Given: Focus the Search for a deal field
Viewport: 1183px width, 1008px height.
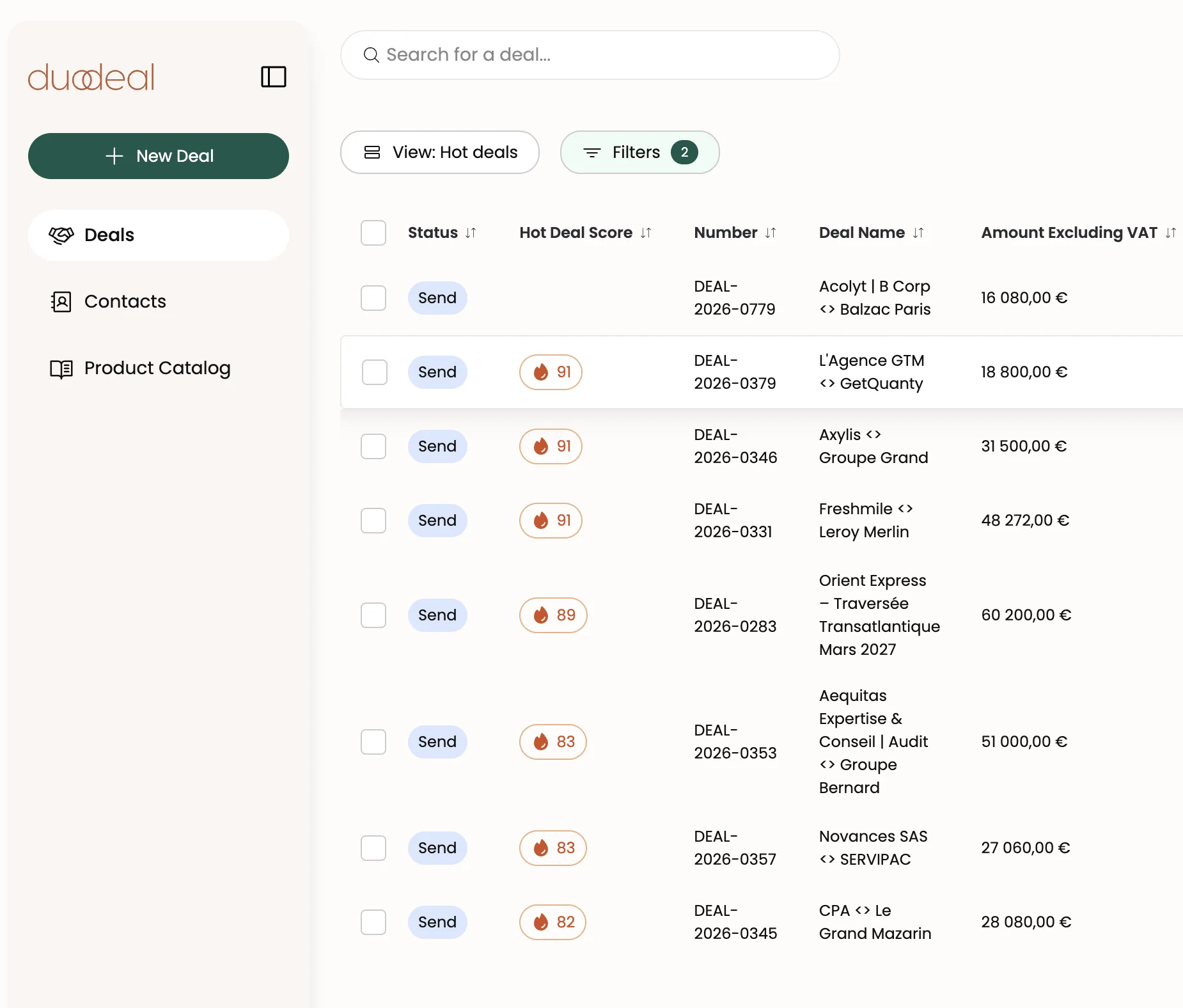Looking at the screenshot, I should click(590, 55).
